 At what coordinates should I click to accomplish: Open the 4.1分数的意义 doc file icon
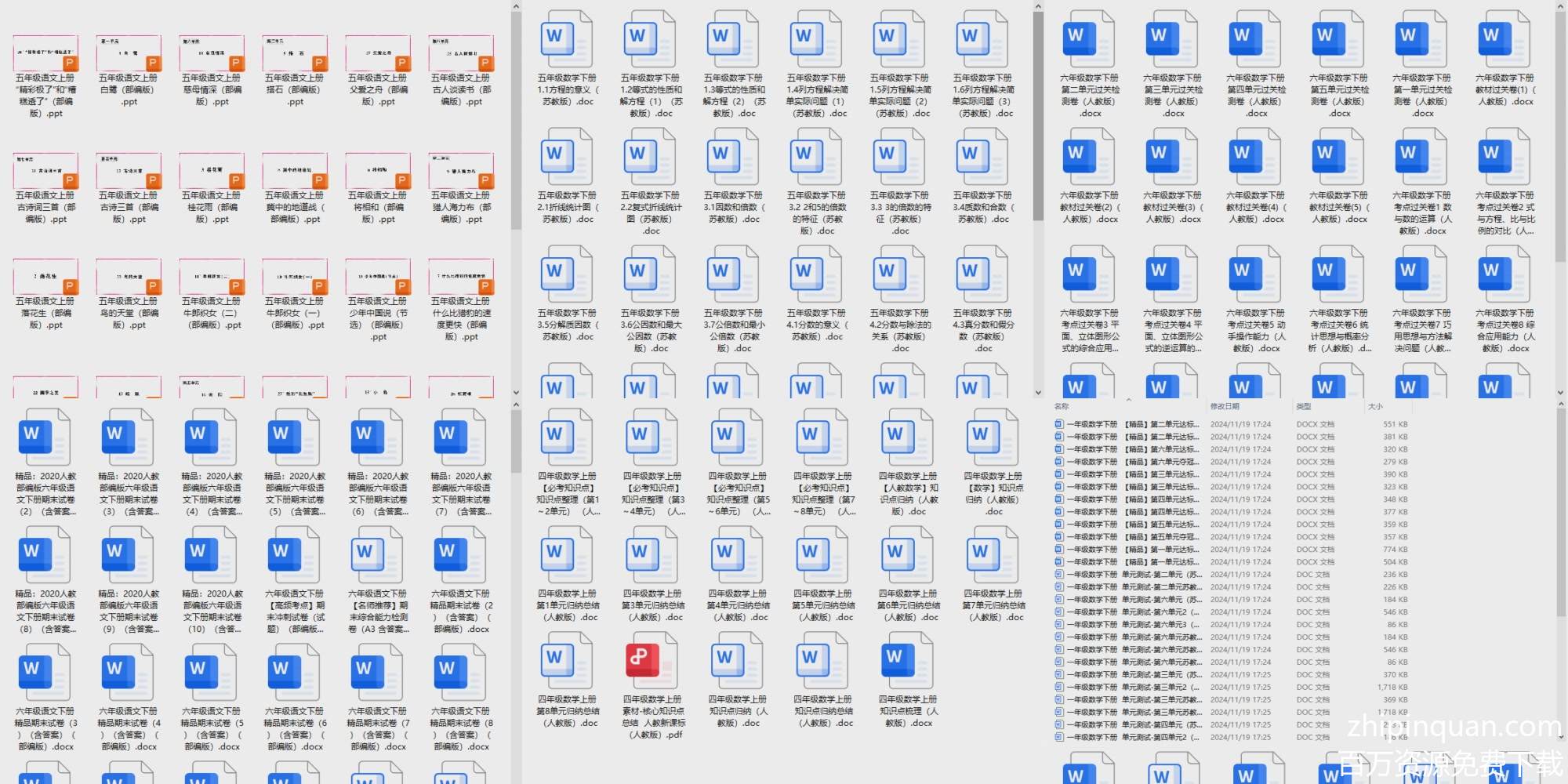(815, 274)
